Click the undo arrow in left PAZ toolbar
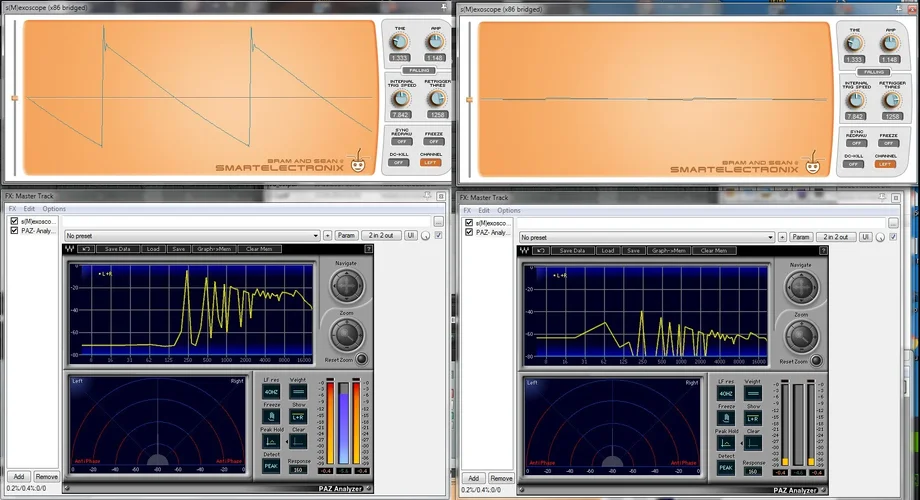The width and height of the screenshot is (920, 500). point(87,249)
